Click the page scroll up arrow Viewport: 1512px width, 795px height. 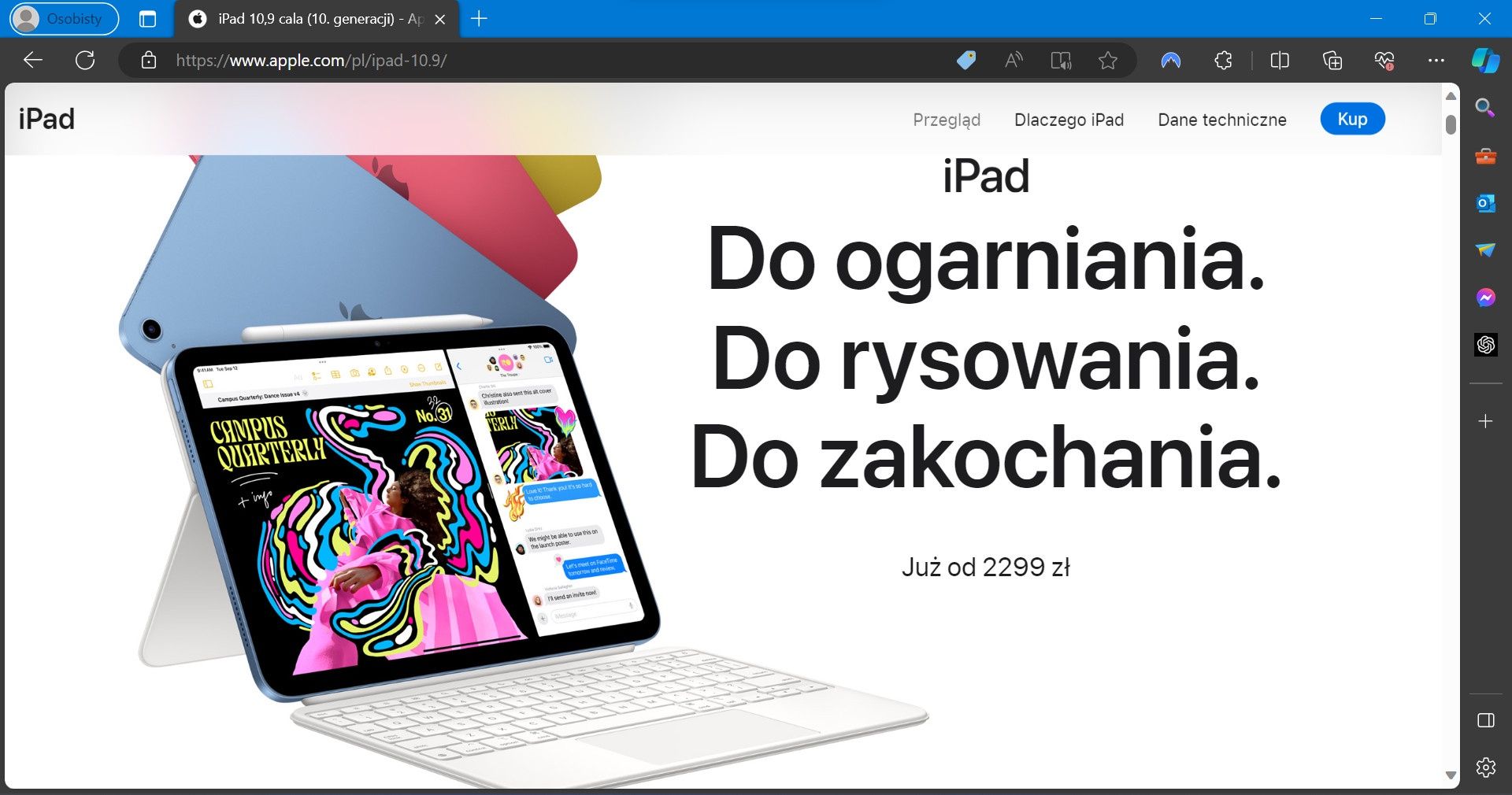pyautogui.click(x=1451, y=96)
